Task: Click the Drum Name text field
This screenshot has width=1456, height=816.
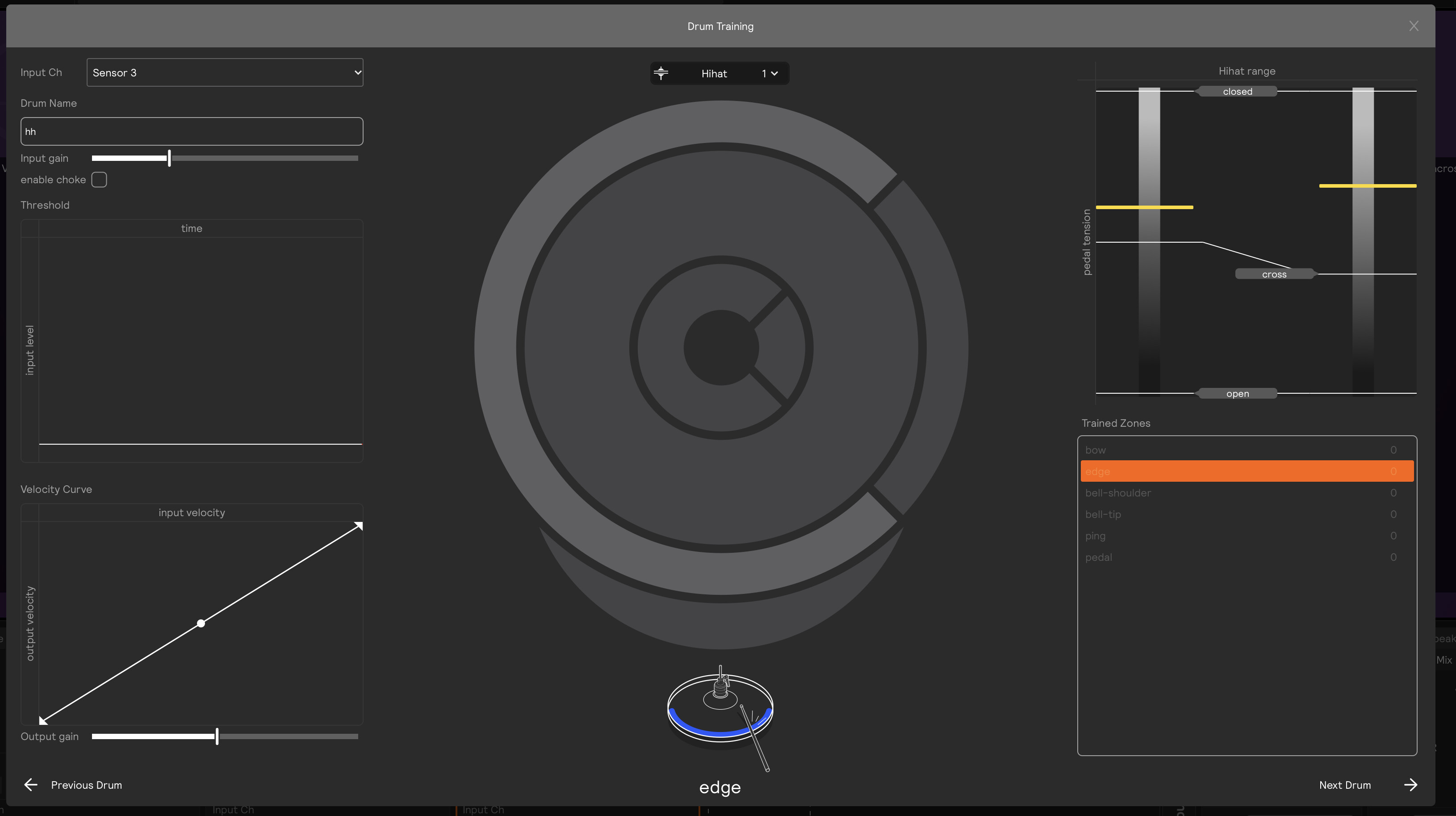Action: [x=192, y=132]
